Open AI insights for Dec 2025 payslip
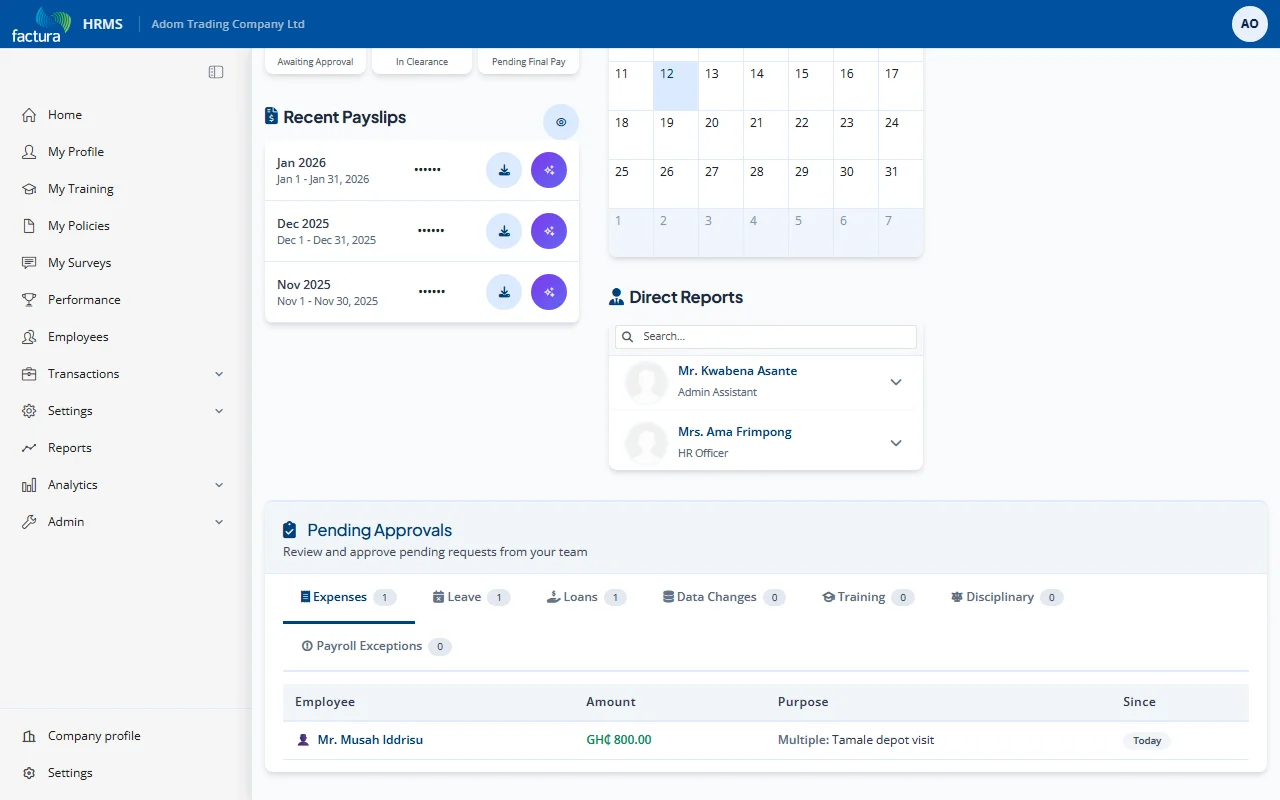Viewport: 1280px width, 800px height. tap(549, 231)
